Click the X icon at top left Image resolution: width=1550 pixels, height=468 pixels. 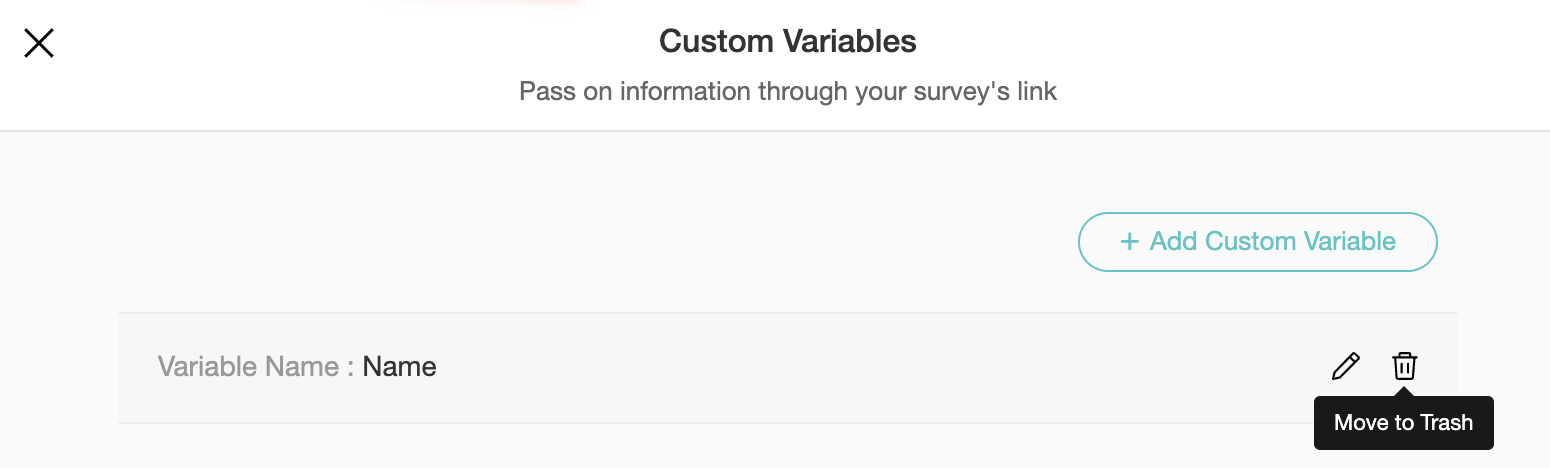tap(39, 43)
